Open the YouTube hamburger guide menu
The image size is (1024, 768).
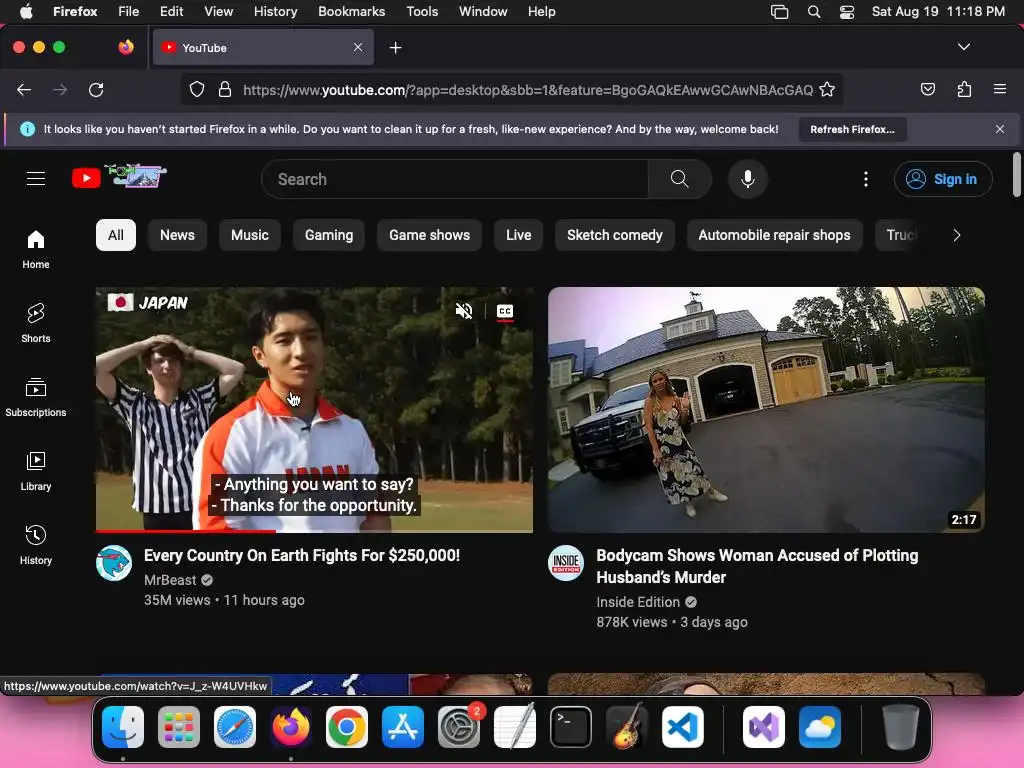[36, 178]
